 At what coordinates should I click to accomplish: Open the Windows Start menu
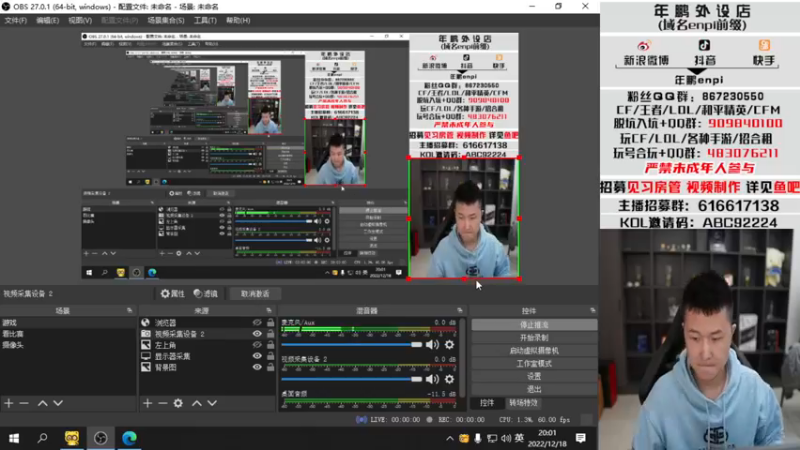[14, 438]
